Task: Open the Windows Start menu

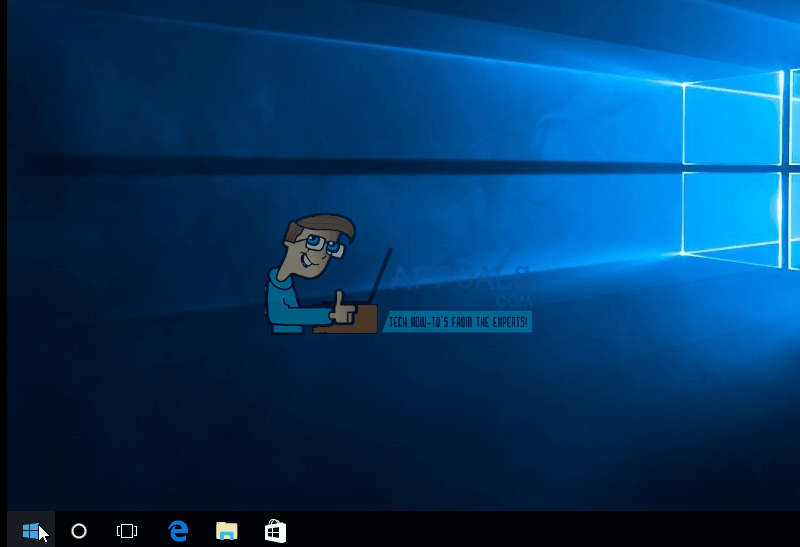Action: click(31, 531)
